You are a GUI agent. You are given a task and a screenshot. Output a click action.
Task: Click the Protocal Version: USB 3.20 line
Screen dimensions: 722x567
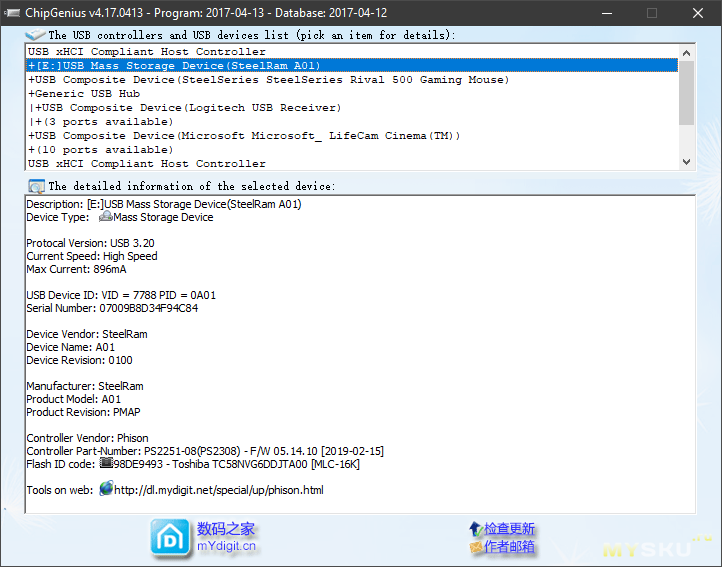[x=90, y=243]
